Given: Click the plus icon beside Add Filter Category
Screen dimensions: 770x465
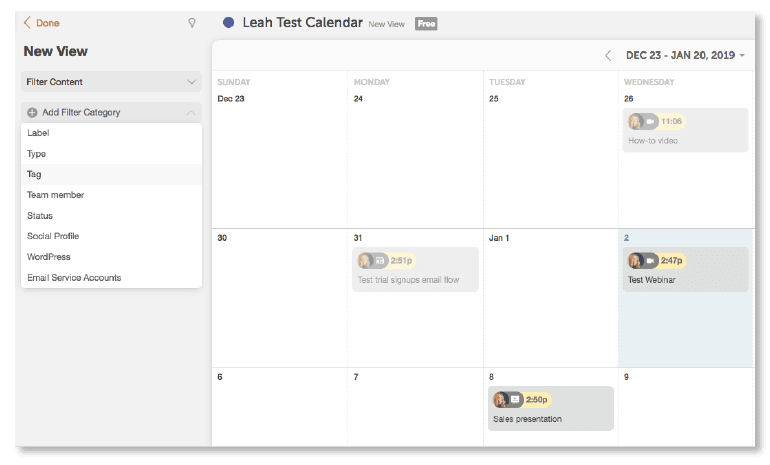Looking at the screenshot, I should pyautogui.click(x=32, y=113).
